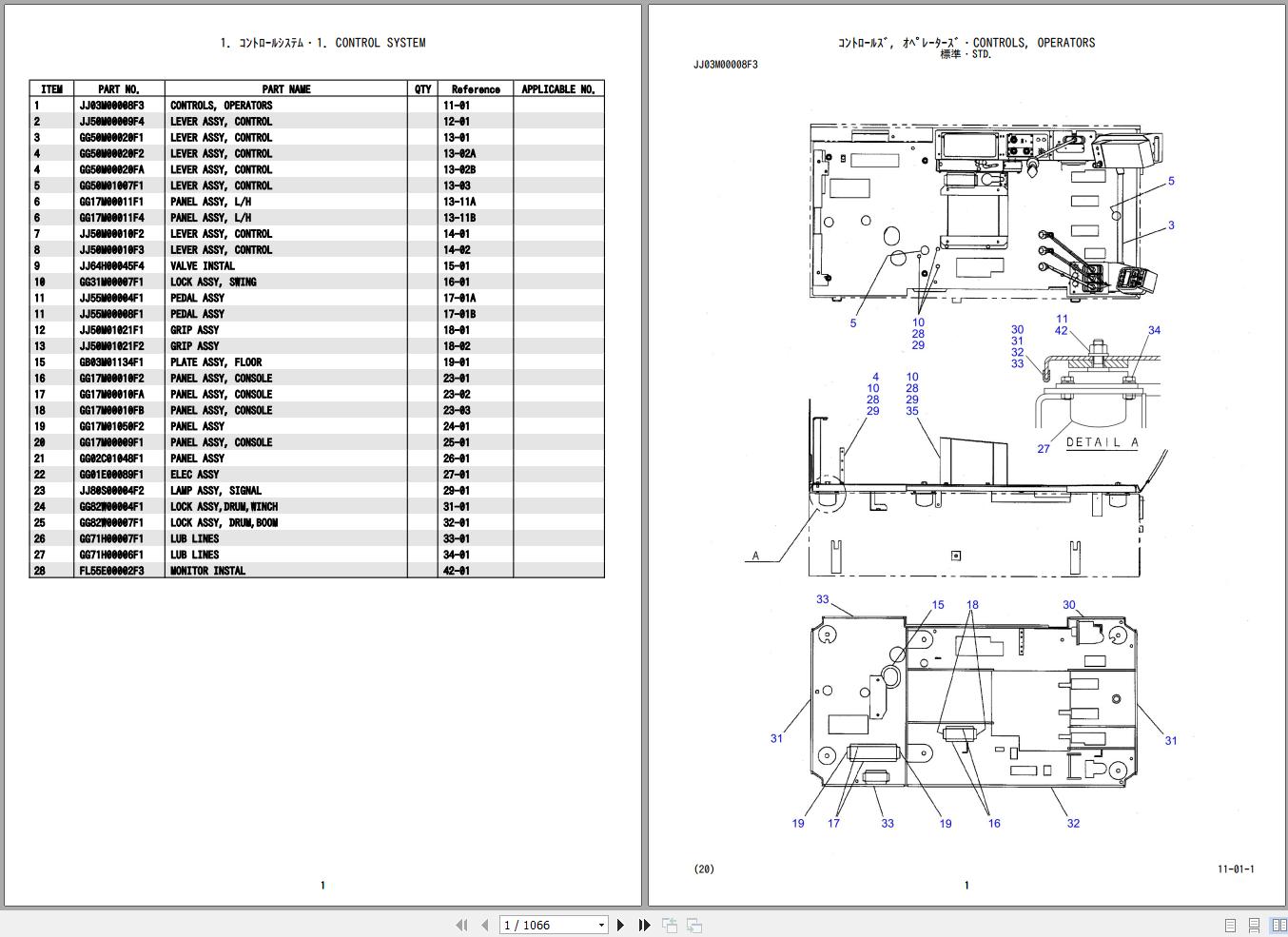This screenshot has width=1288, height=937.
Task: Click callout 15 in the bottom diagram
Action: click(x=938, y=605)
